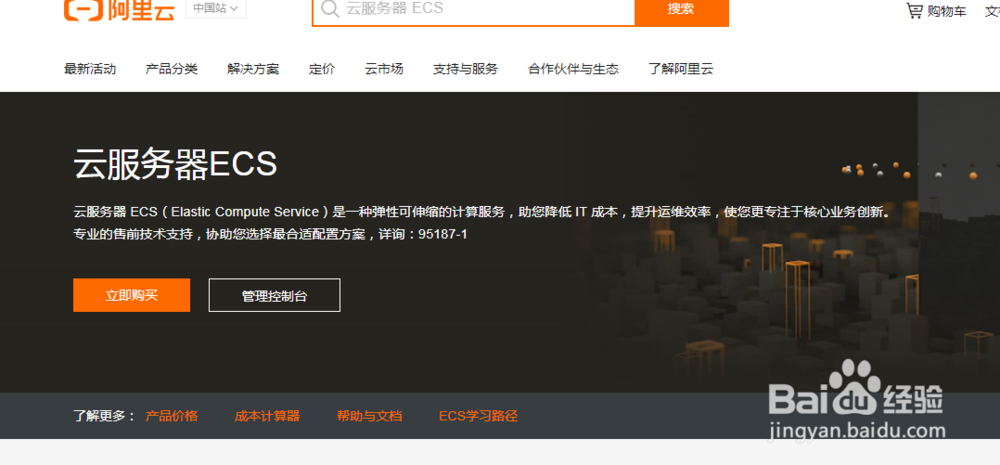
Task: Open the 购物车 link
Action: (x=946, y=11)
